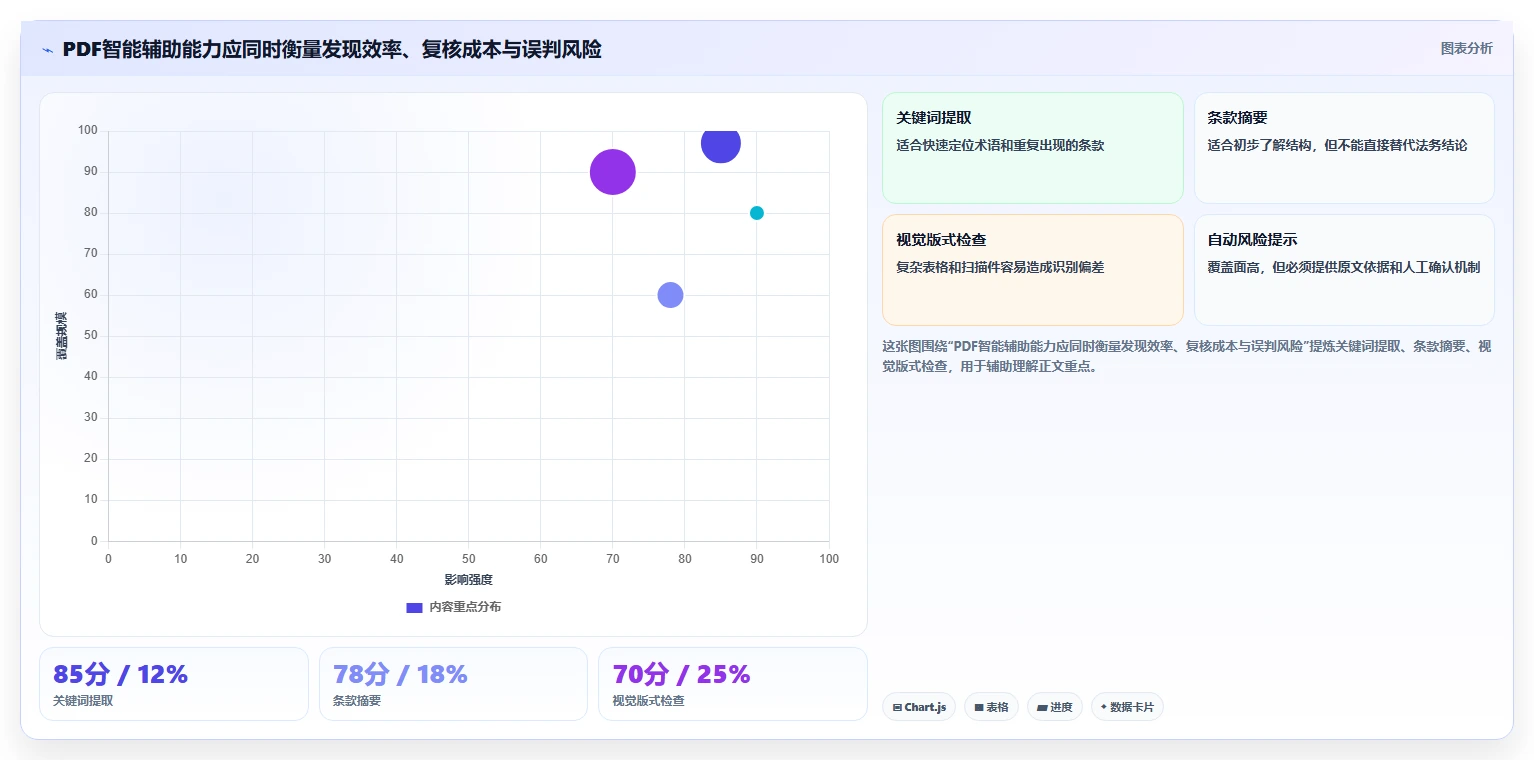The image size is (1534, 760).
Task: Click the text 适合快速定位术语和重复出现的条款
Action: click(x=1000, y=146)
